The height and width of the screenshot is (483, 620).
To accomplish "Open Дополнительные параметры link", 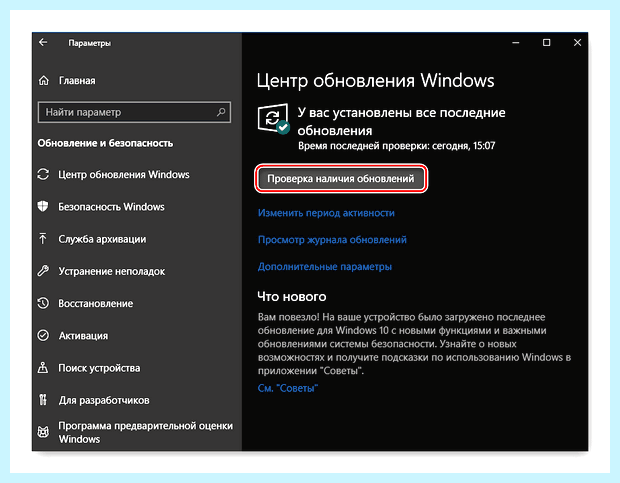I will click(325, 267).
